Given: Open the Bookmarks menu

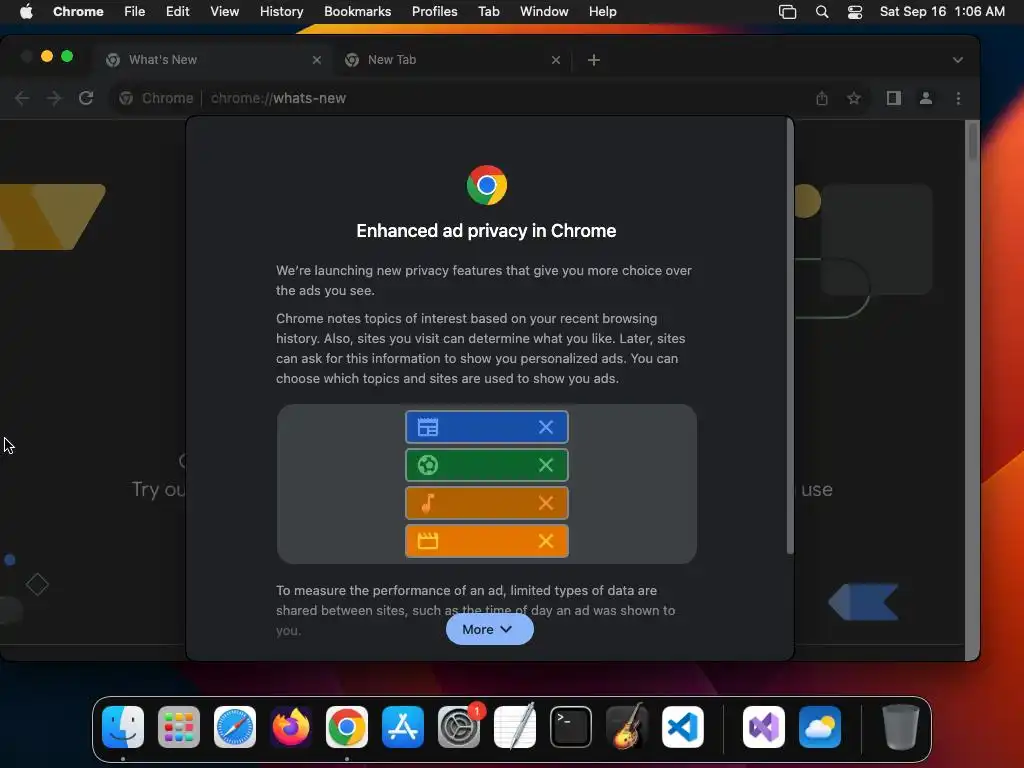Looking at the screenshot, I should [357, 12].
